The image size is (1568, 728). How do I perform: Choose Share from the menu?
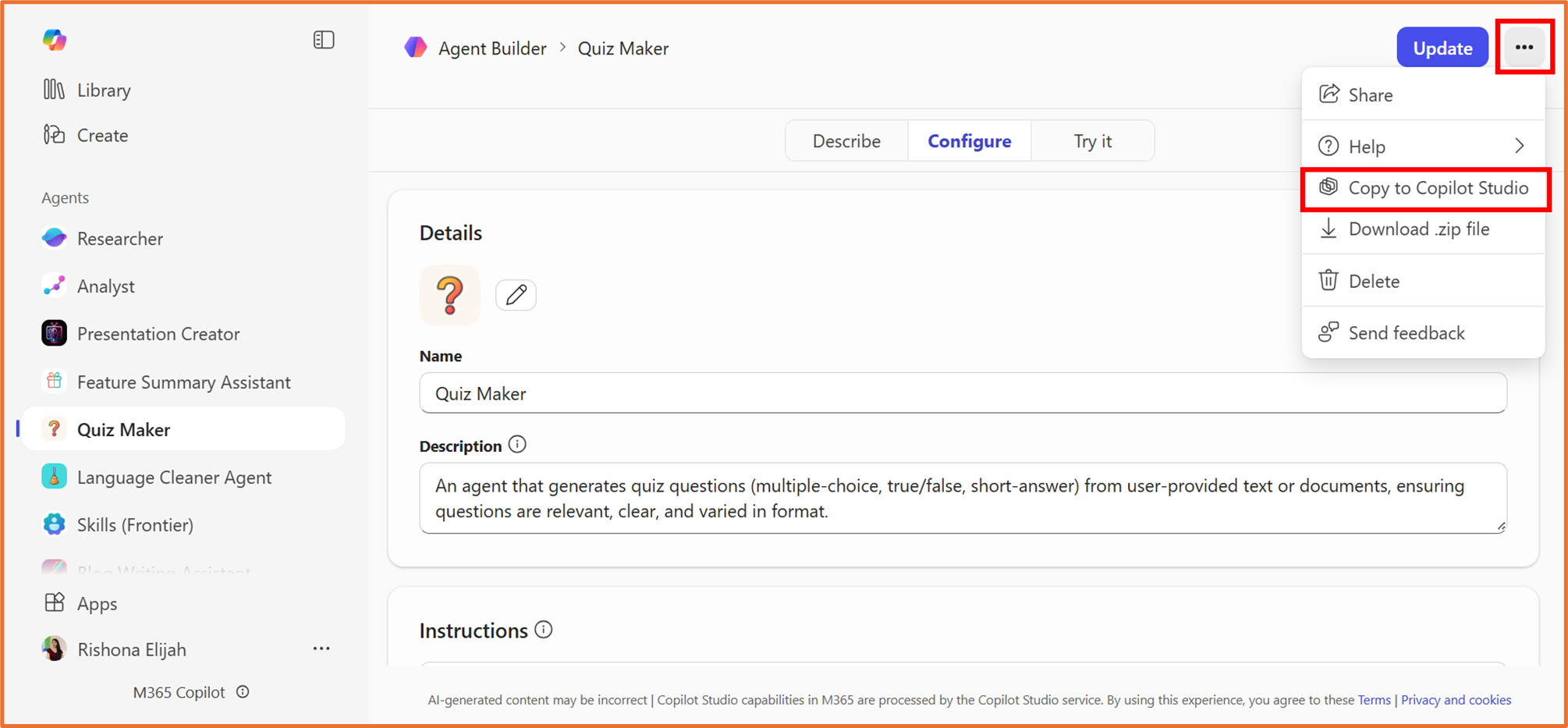click(1423, 95)
